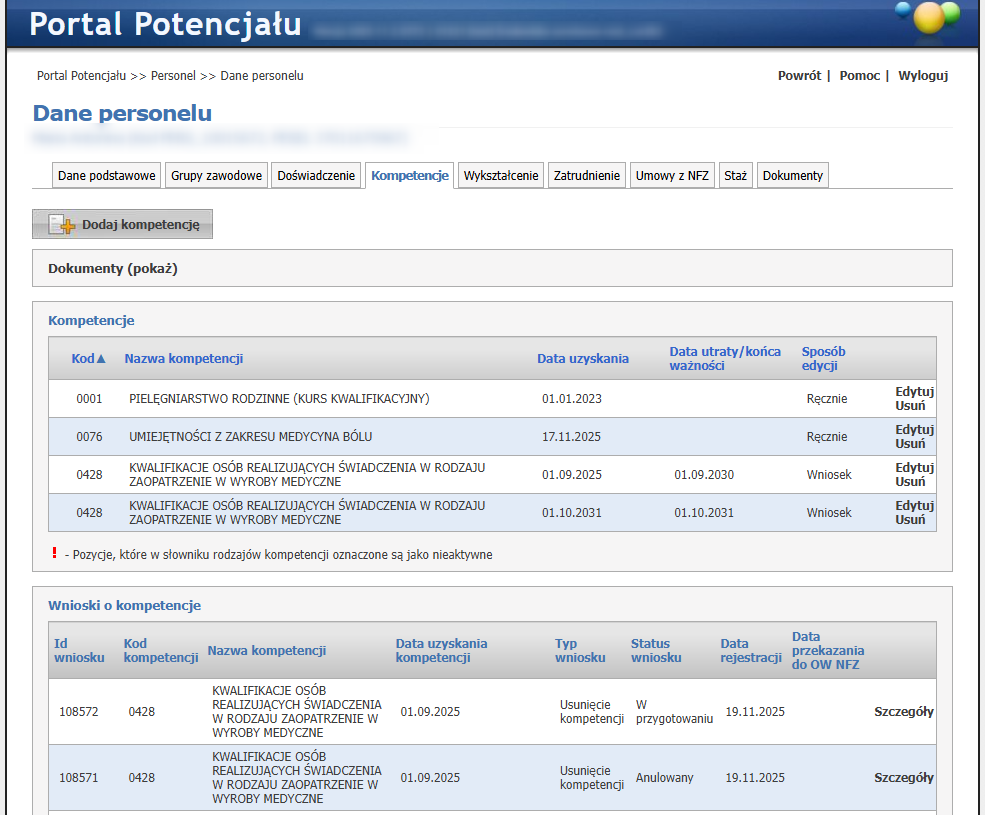This screenshot has height=815, width=985.
Task: Sort by Kod column ascending arrow
Action: (100, 359)
